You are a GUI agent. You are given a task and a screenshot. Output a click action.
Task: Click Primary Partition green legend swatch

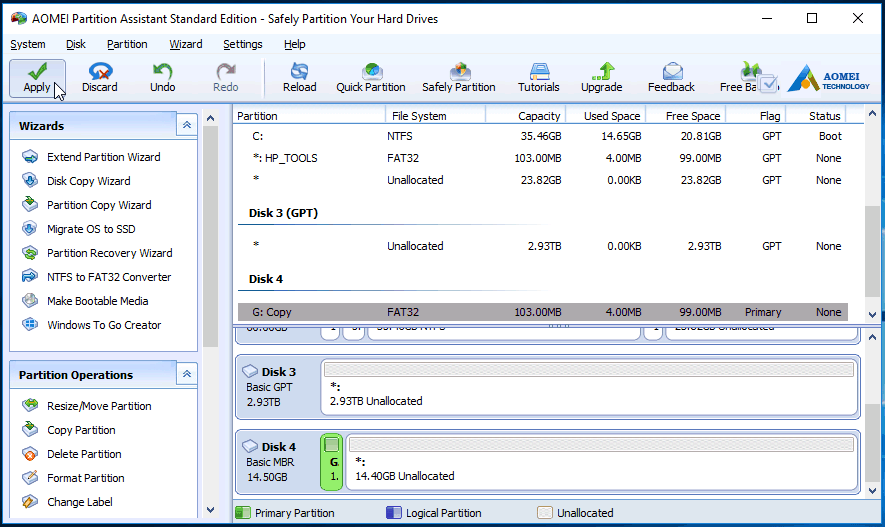click(243, 513)
